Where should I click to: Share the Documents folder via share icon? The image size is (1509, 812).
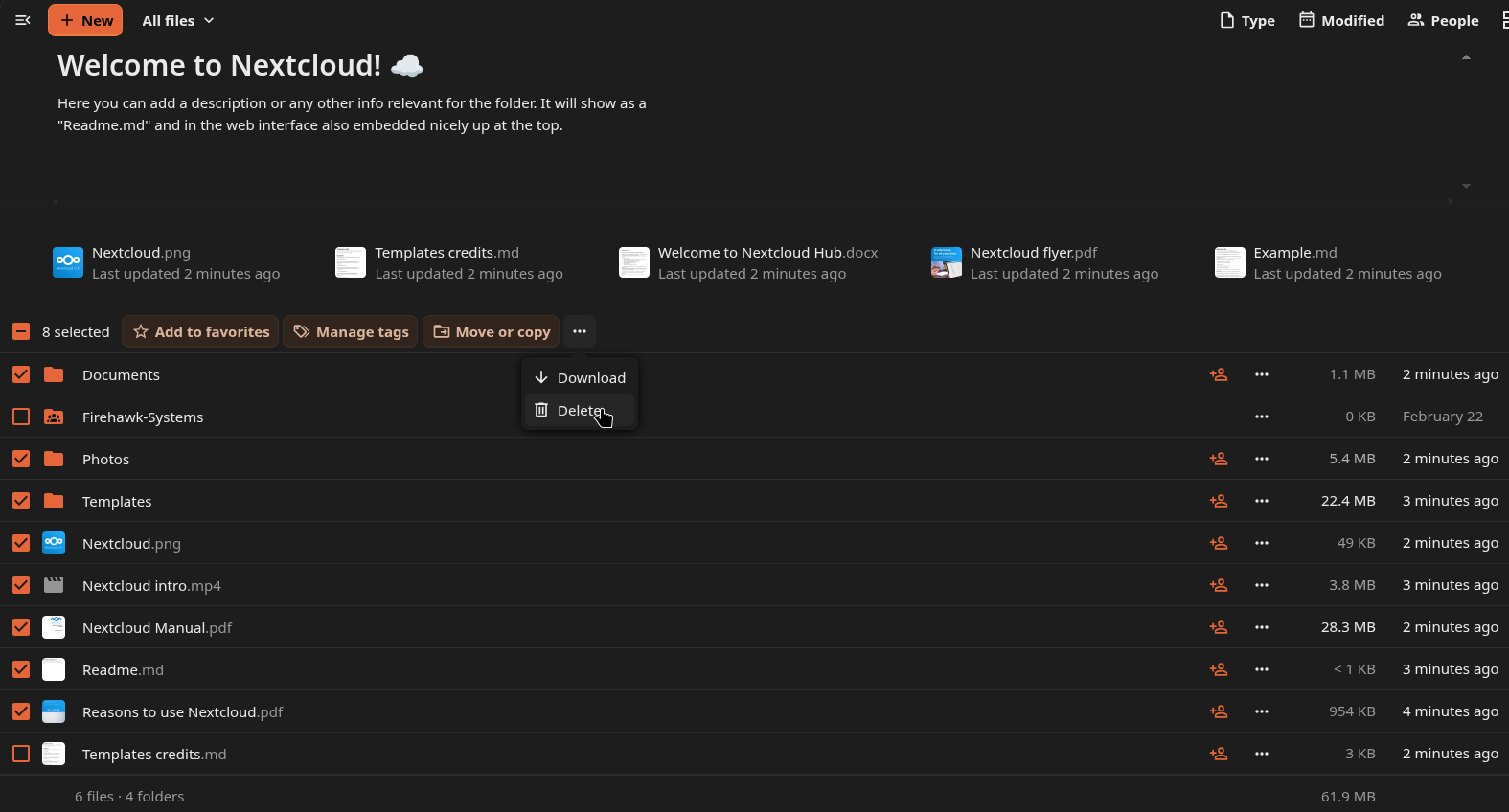pos(1219,374)
